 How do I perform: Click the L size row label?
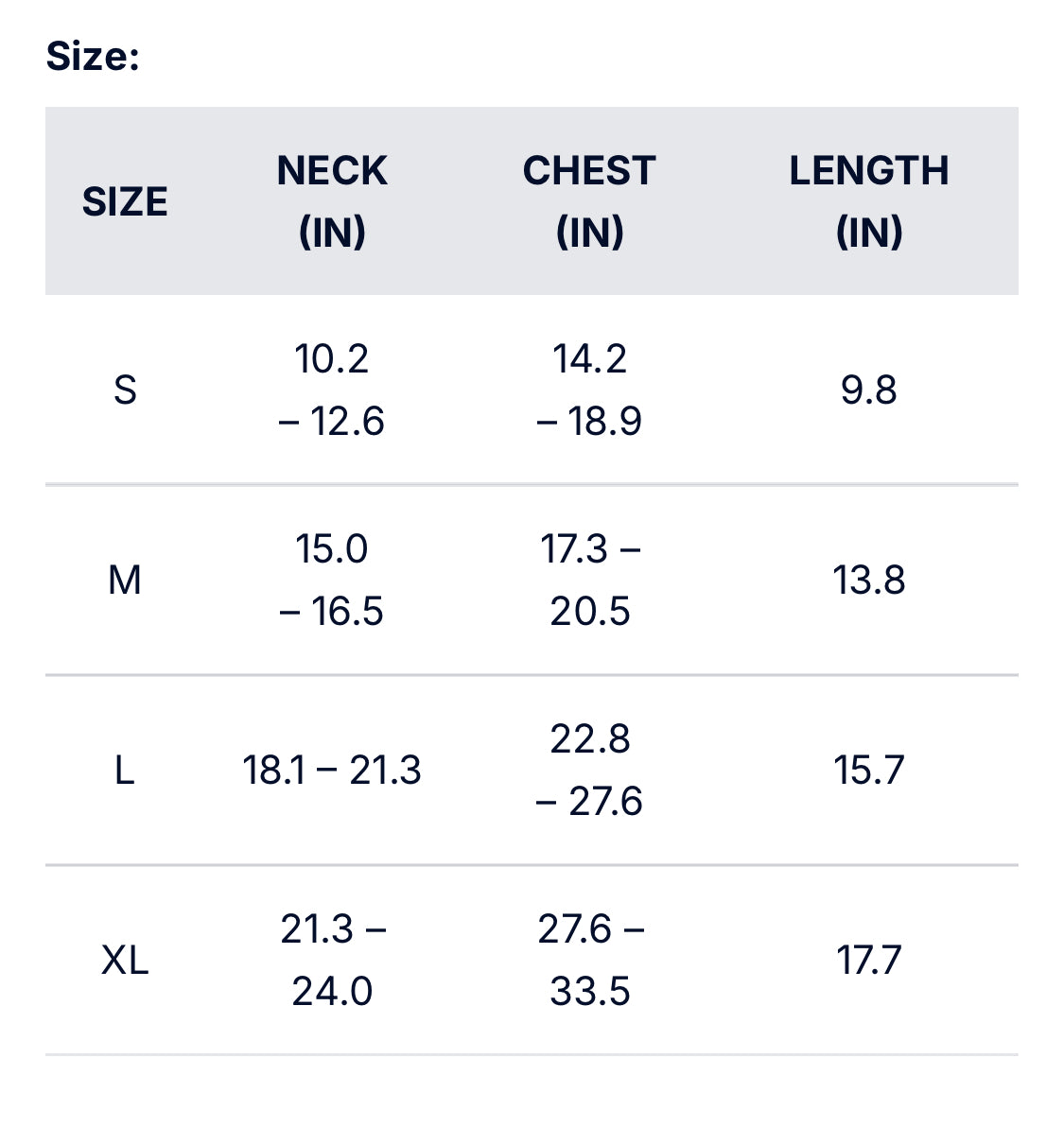(x=125, y=771)
